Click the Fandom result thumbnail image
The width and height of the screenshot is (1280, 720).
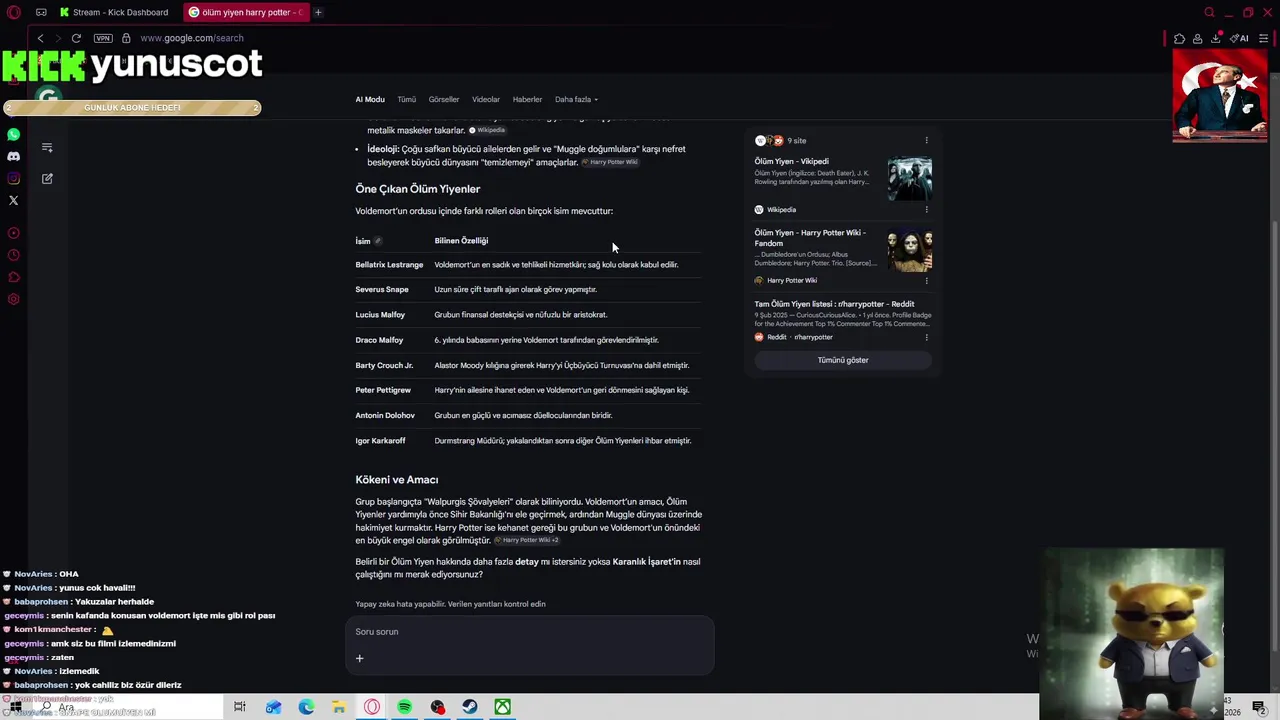tap(909, 250)
